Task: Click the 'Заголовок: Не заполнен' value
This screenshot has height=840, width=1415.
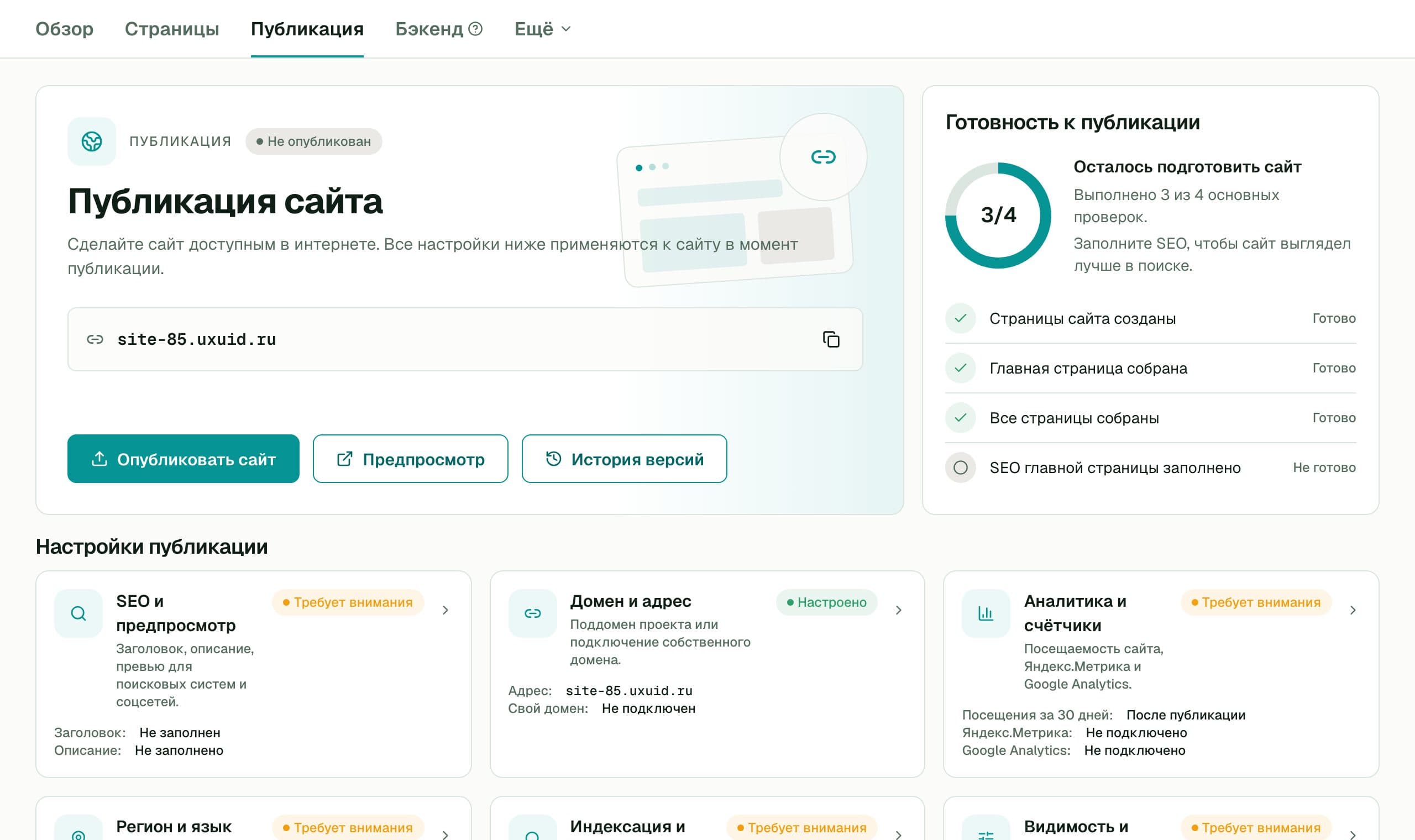Action: 180,732
